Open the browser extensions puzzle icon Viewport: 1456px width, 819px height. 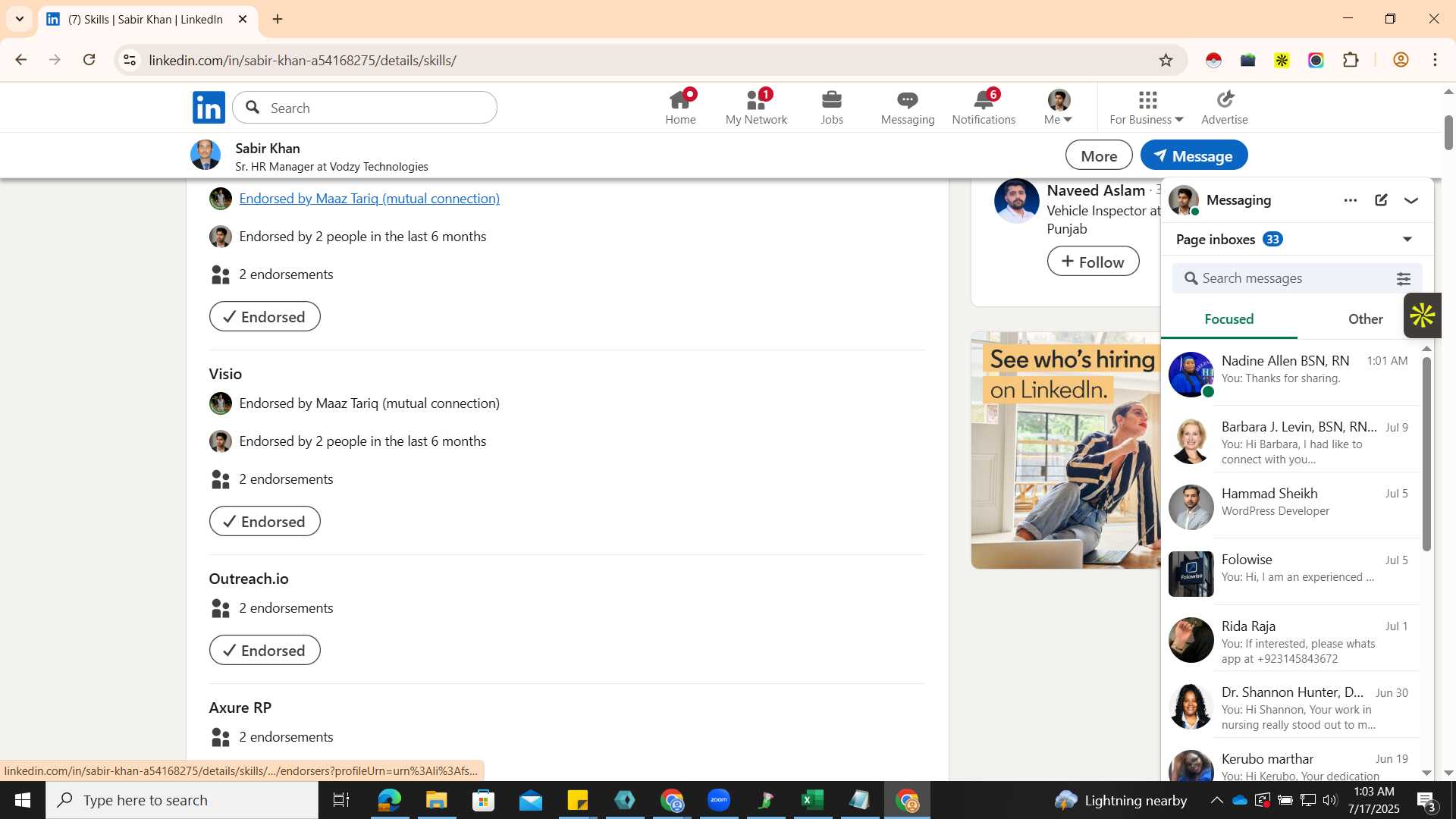pyautogui.click(x=1351, y=60)
